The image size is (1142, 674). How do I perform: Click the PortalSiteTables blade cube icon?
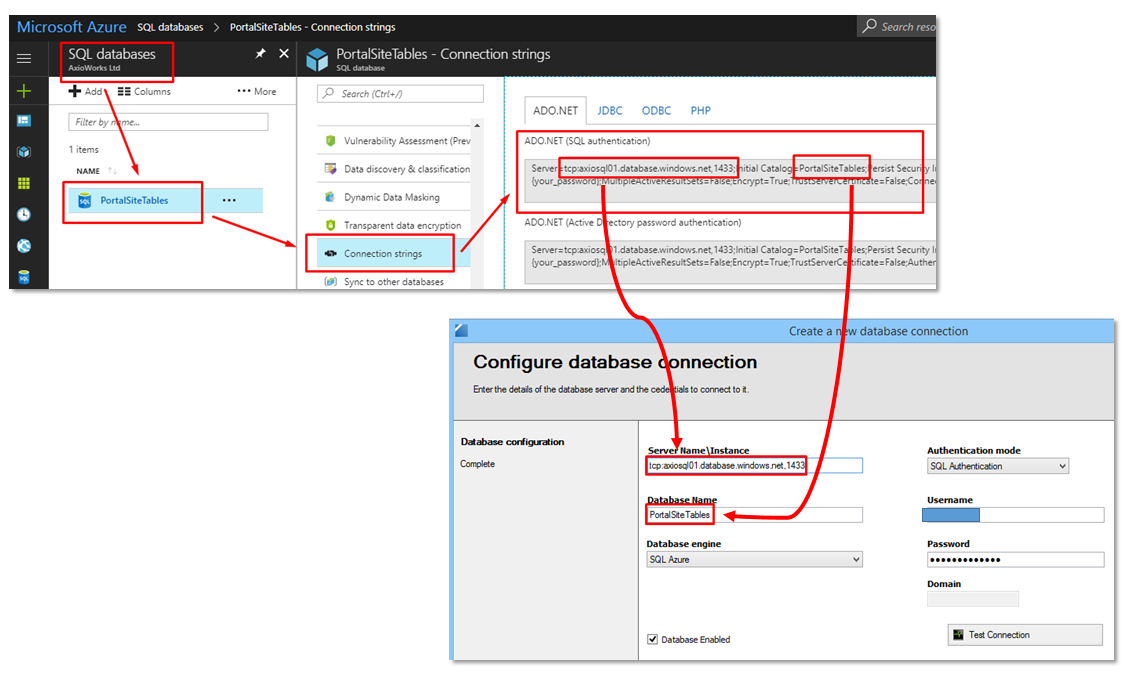(x=318, y=59)
